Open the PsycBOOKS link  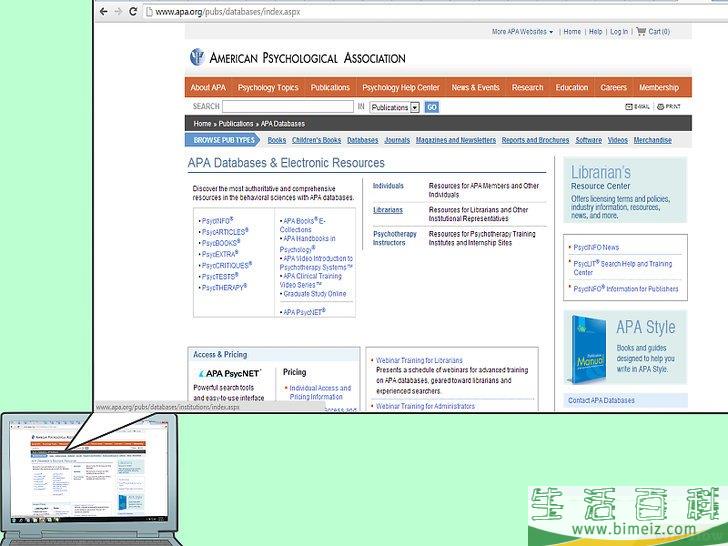click(x=221, y=243)
